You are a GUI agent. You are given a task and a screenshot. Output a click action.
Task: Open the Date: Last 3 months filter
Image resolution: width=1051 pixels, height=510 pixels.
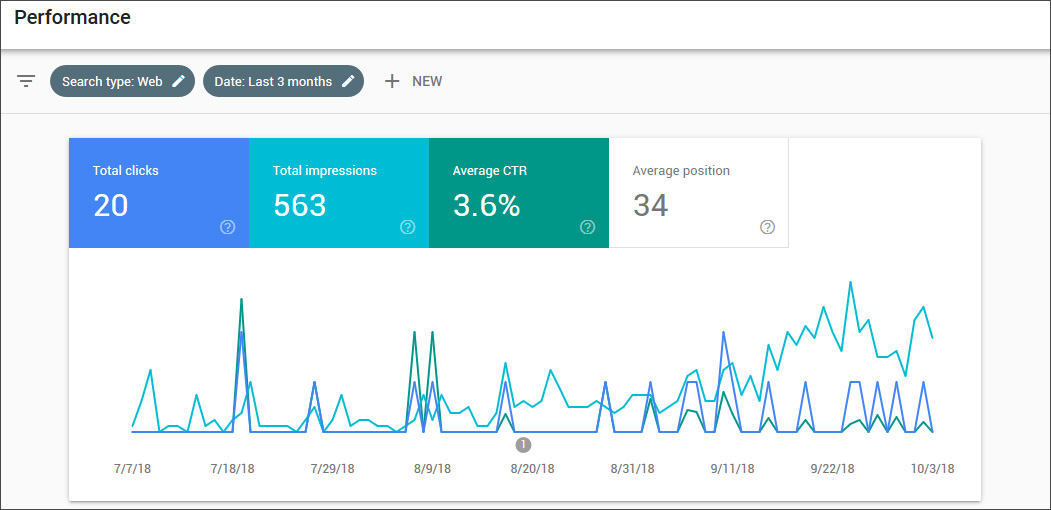click(273, 81)
